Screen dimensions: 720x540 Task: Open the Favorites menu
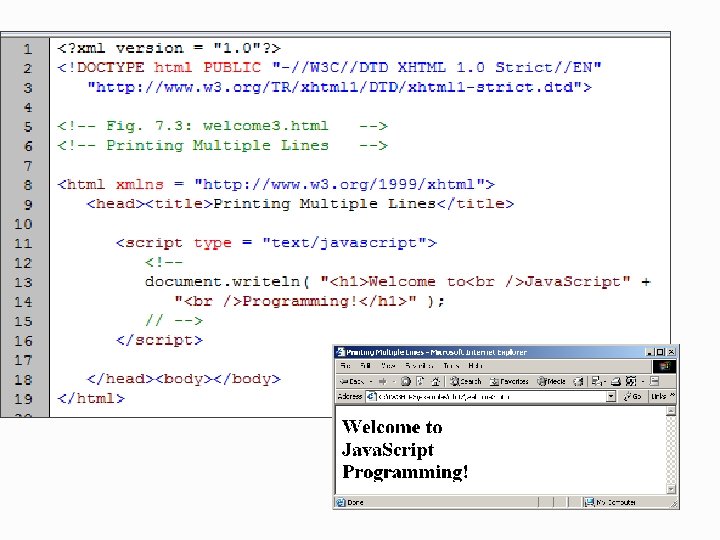(x=419, y=366)
